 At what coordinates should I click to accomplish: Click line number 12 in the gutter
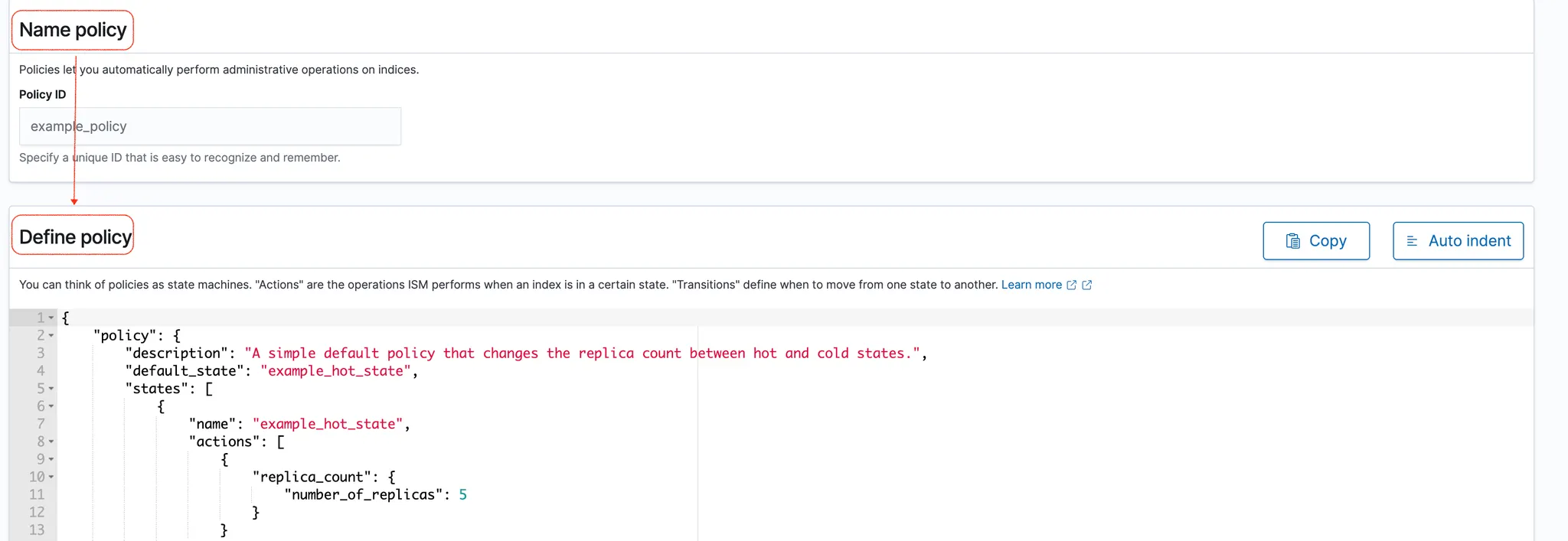point(37,512)
